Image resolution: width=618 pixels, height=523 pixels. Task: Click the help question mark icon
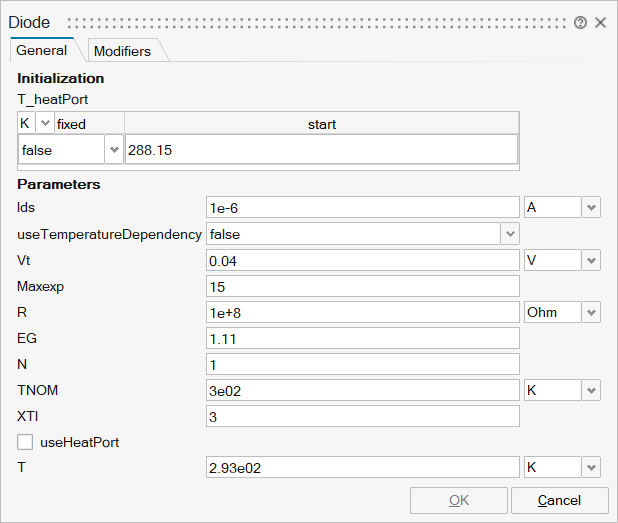tap(581, 22)
